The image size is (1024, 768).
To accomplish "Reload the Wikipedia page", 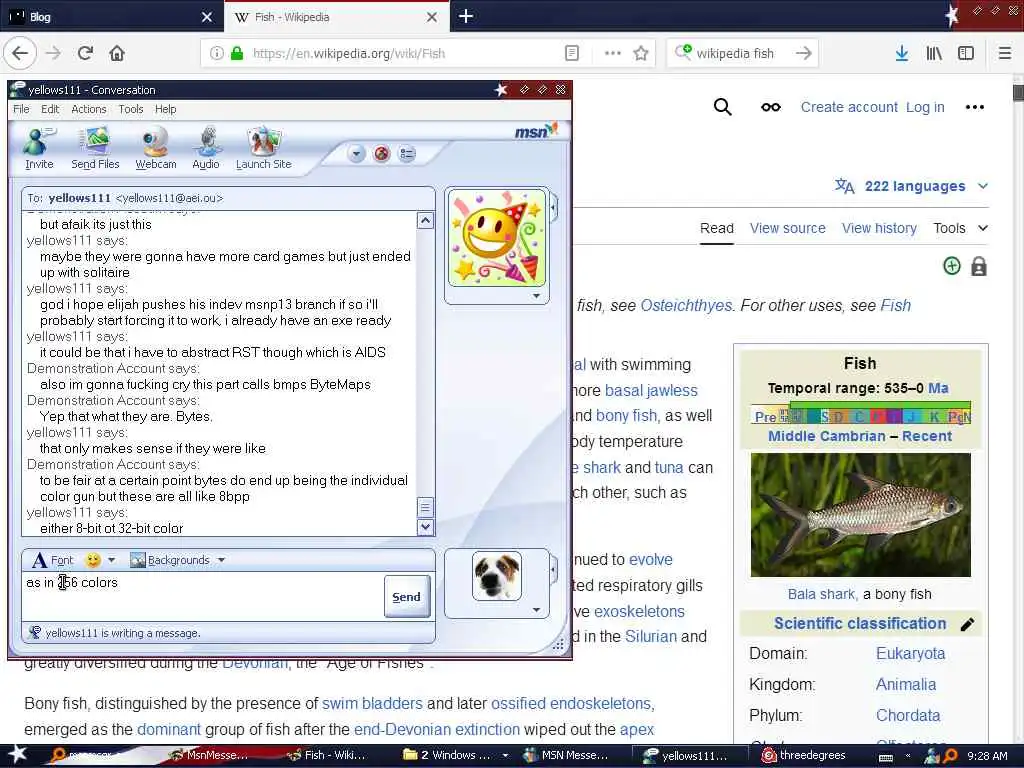I will pos(86,53).
